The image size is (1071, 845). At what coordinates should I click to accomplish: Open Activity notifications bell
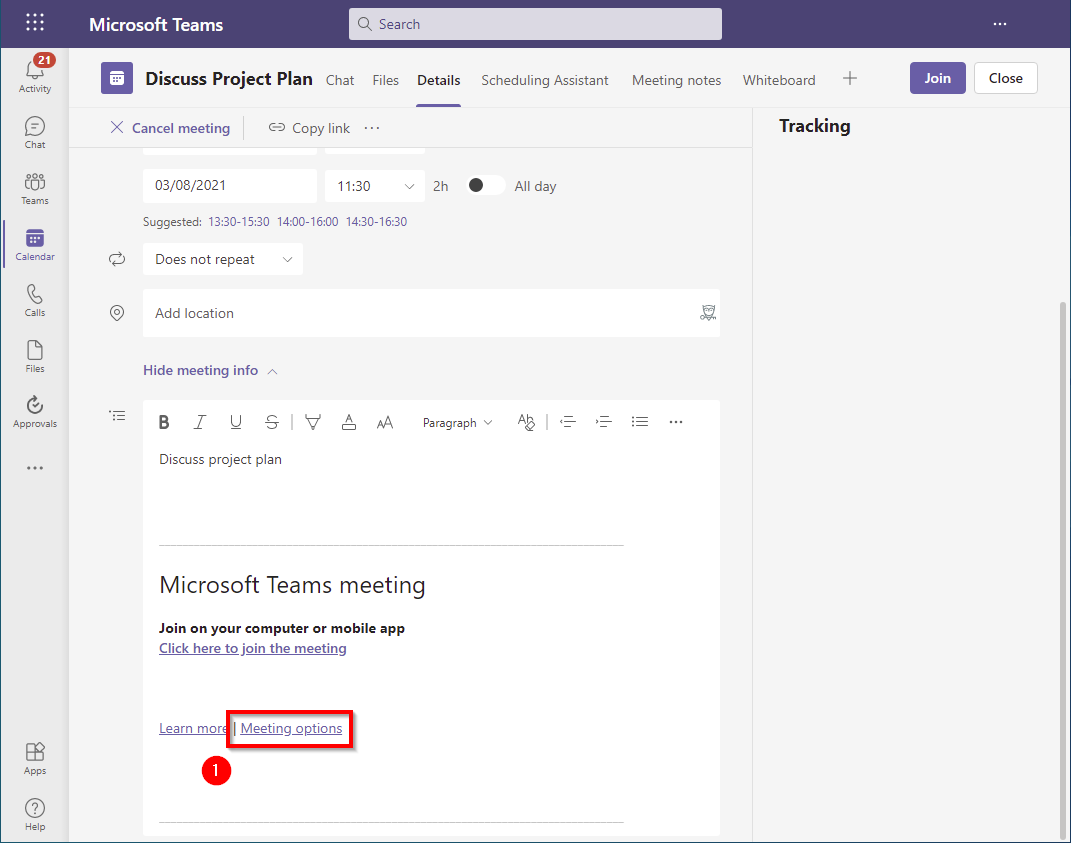[35, 74]
